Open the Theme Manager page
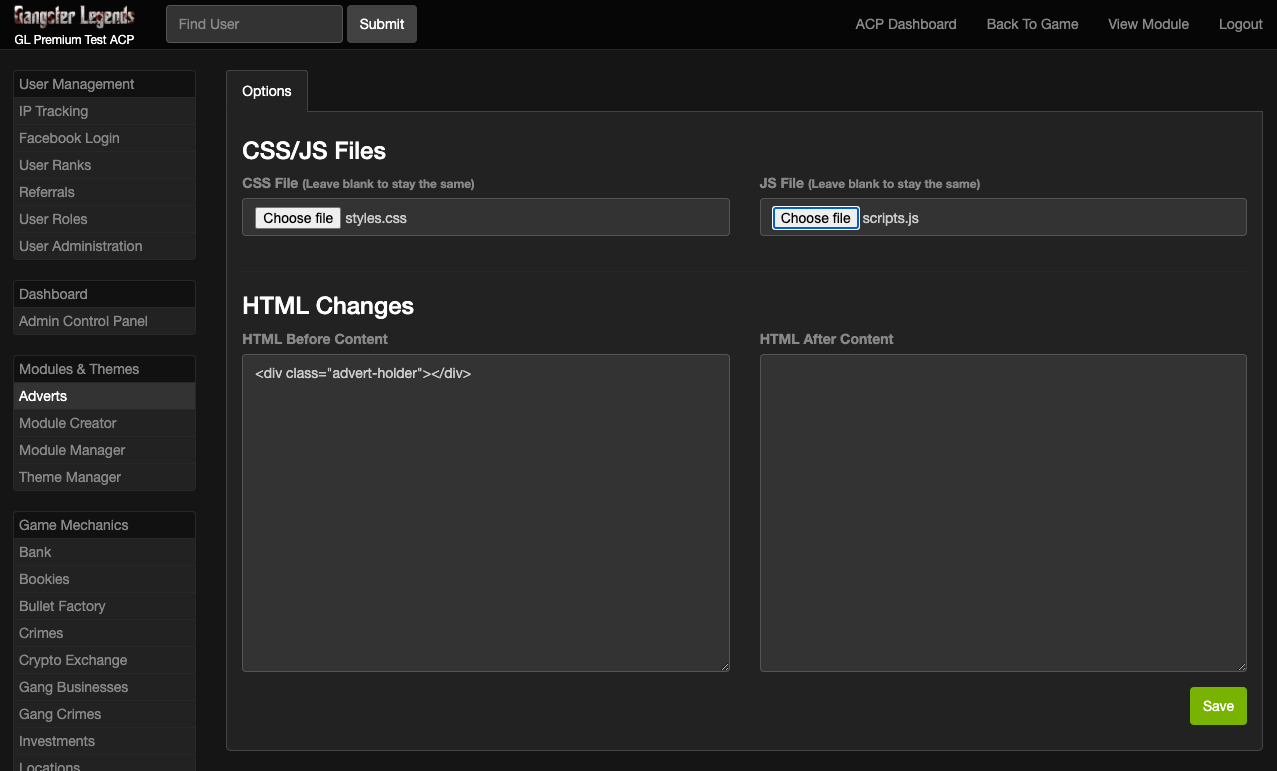This screenshot has width=1277, height=771. [x=70, y=477]
